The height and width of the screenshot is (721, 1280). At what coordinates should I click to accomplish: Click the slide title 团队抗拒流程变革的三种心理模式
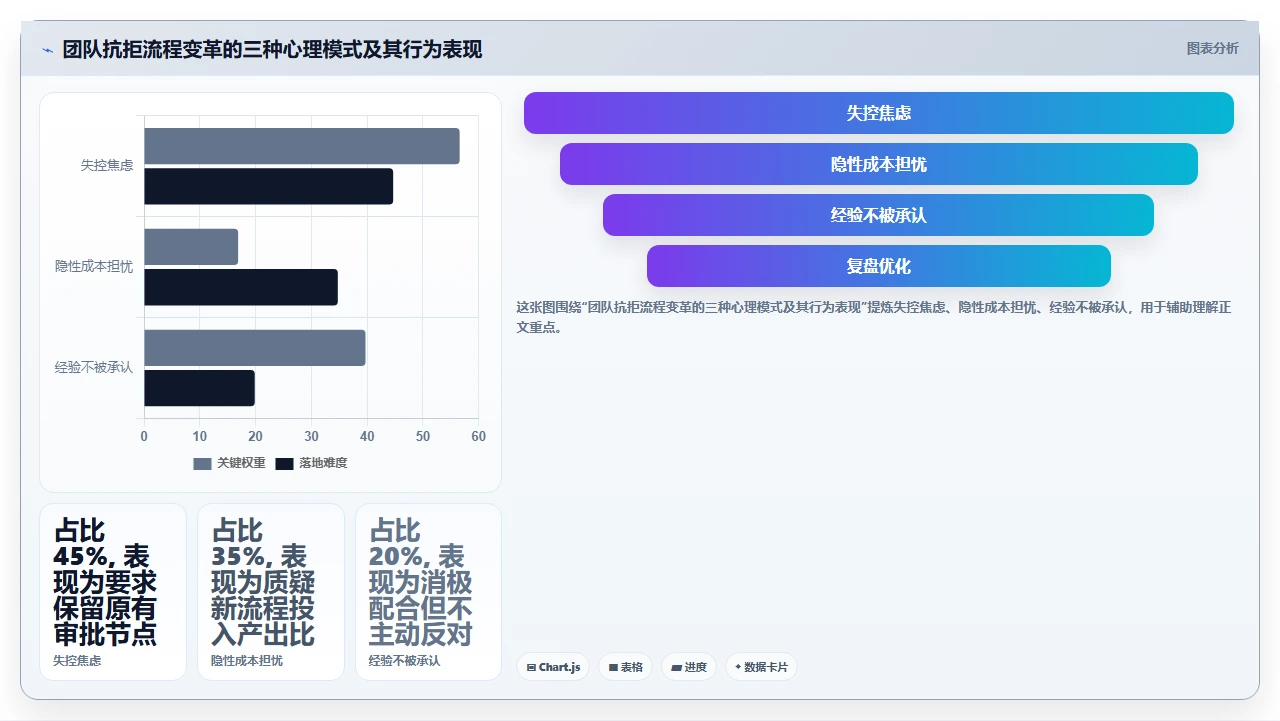click(273, 50)
